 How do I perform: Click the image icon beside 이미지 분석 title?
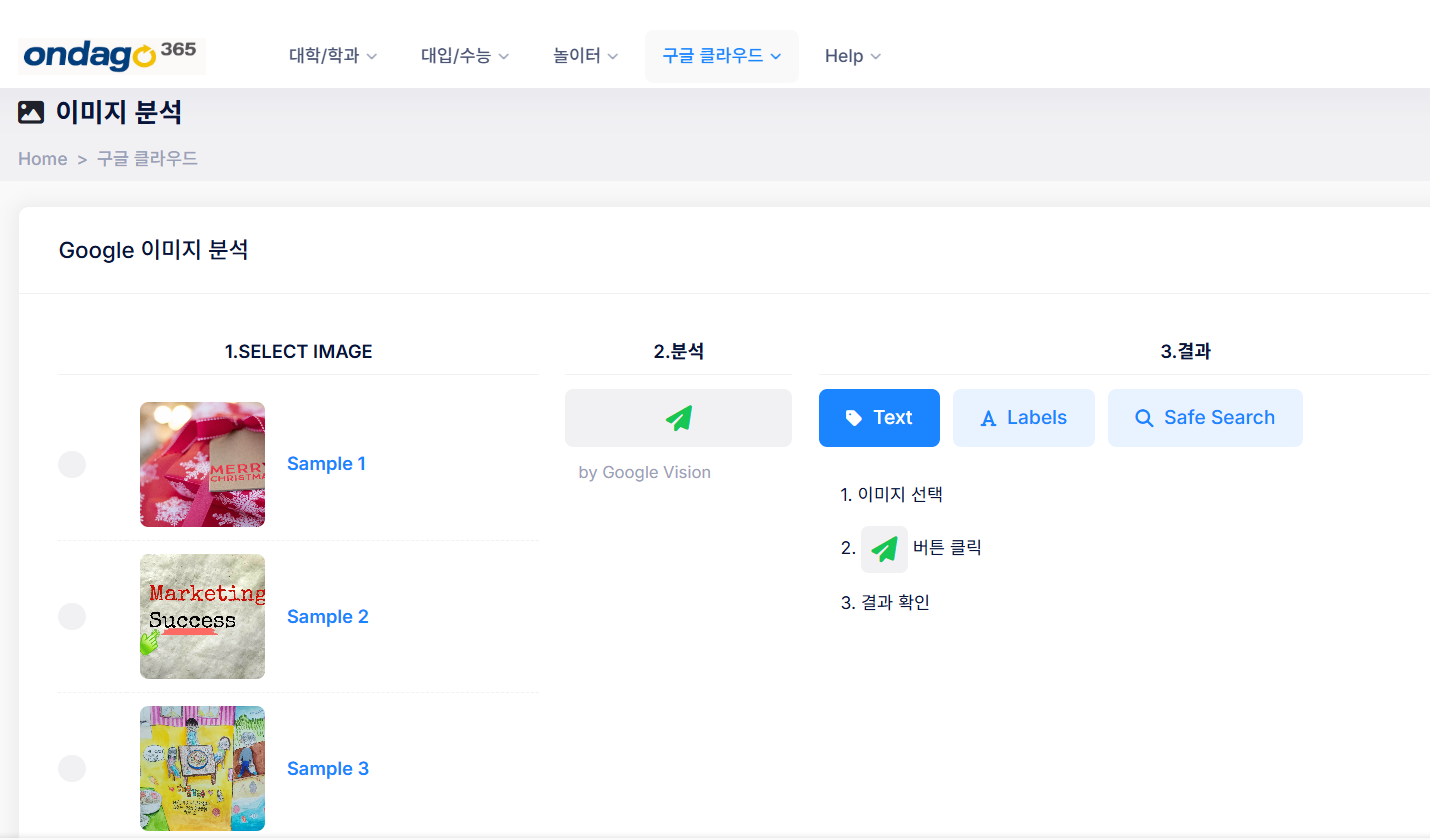tap(31, 113)
